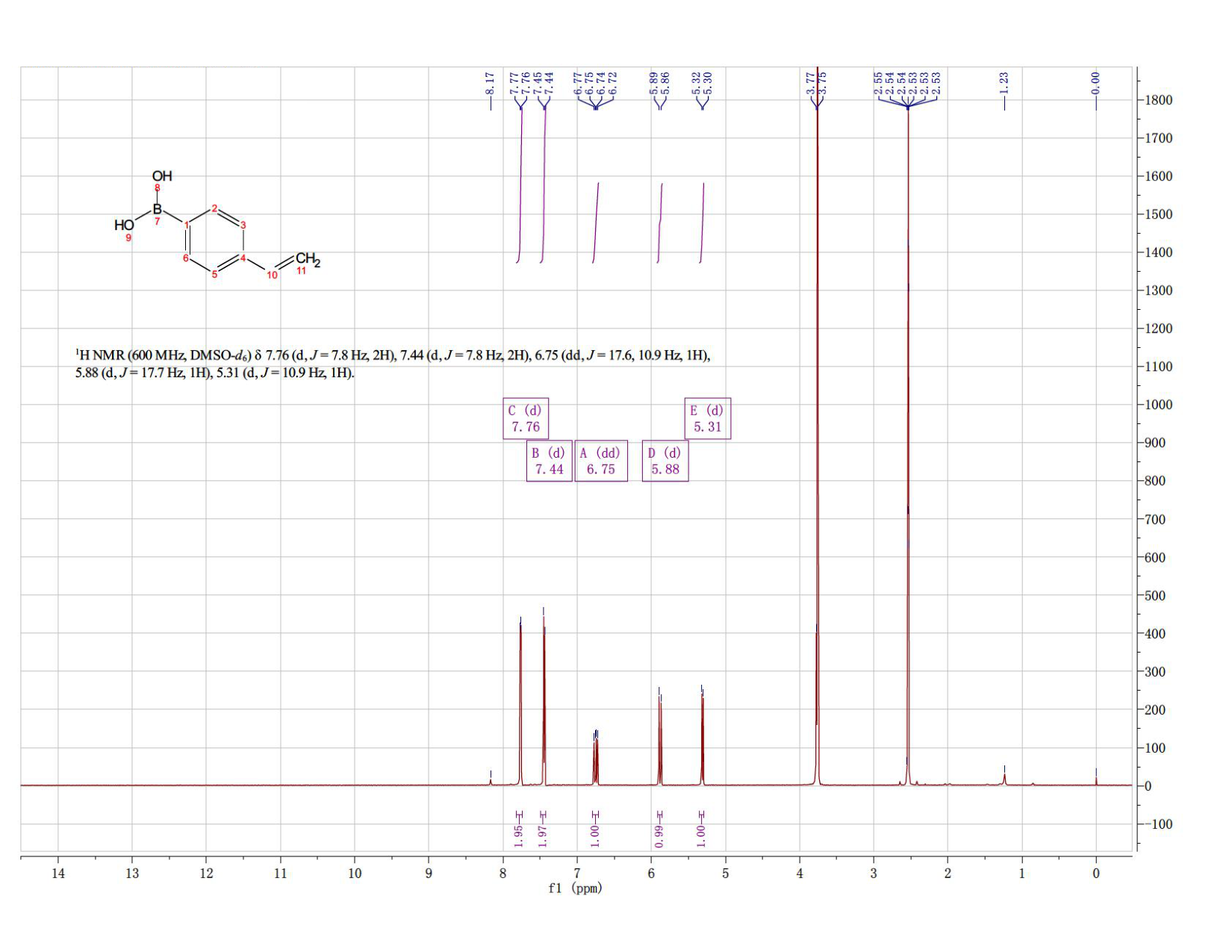This screenshot has height=952, width=1232.
Task: Select the 1.97 integral value
Action: pyautogui.click(x=543, y=836)
